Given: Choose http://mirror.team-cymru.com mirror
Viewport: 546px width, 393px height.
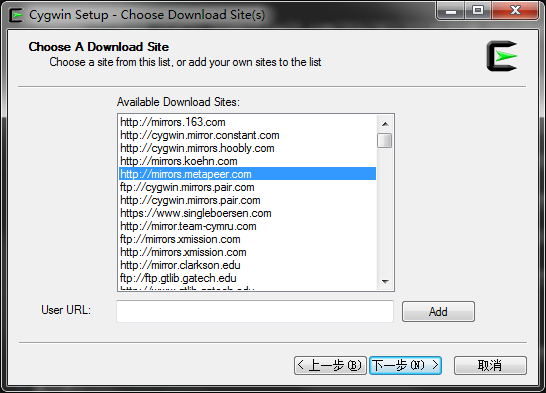Looking at the screenshot, I should tap(247, 226).
